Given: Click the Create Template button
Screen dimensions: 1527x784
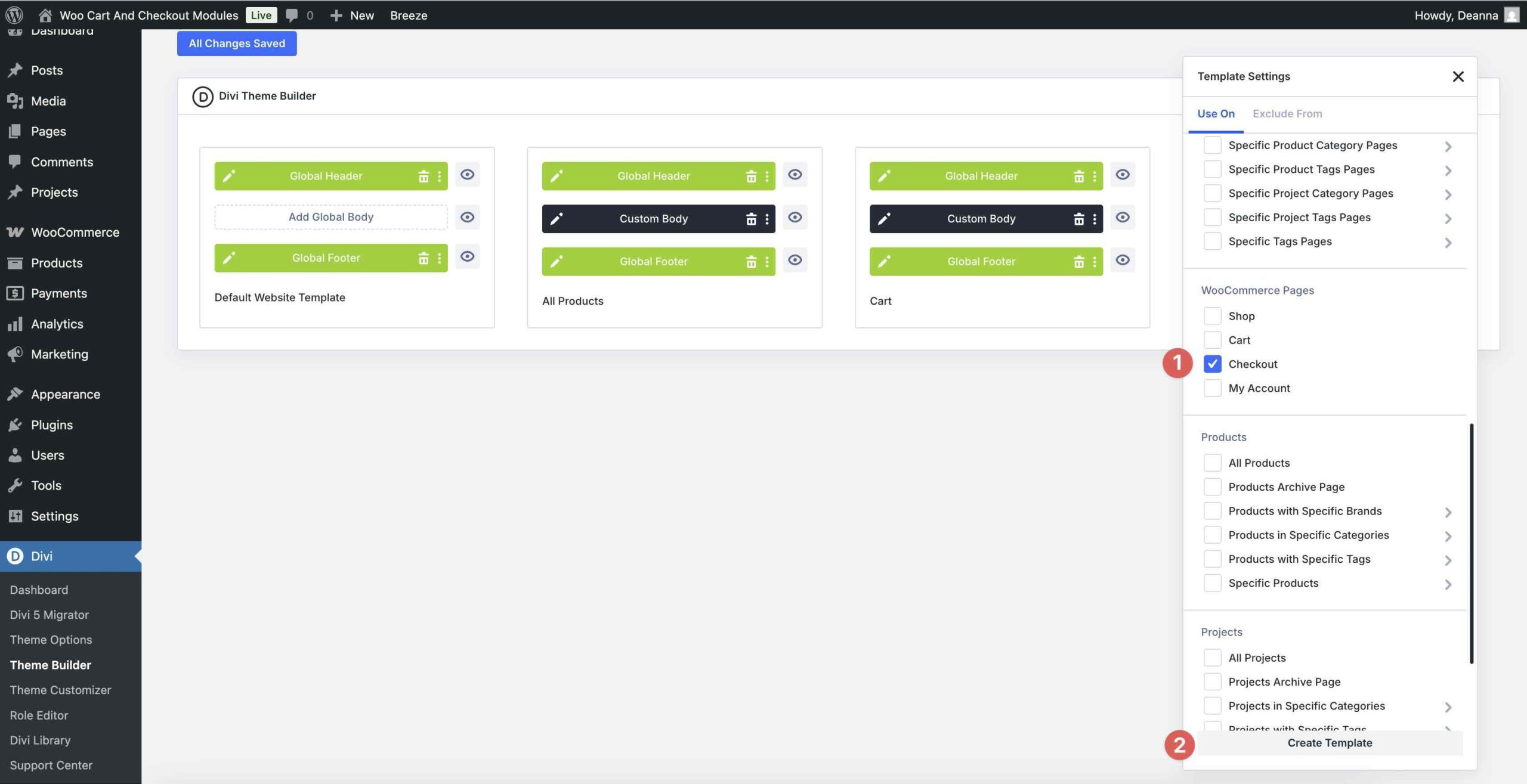Looking at the screenshot, I should [x=1329, y=743].
